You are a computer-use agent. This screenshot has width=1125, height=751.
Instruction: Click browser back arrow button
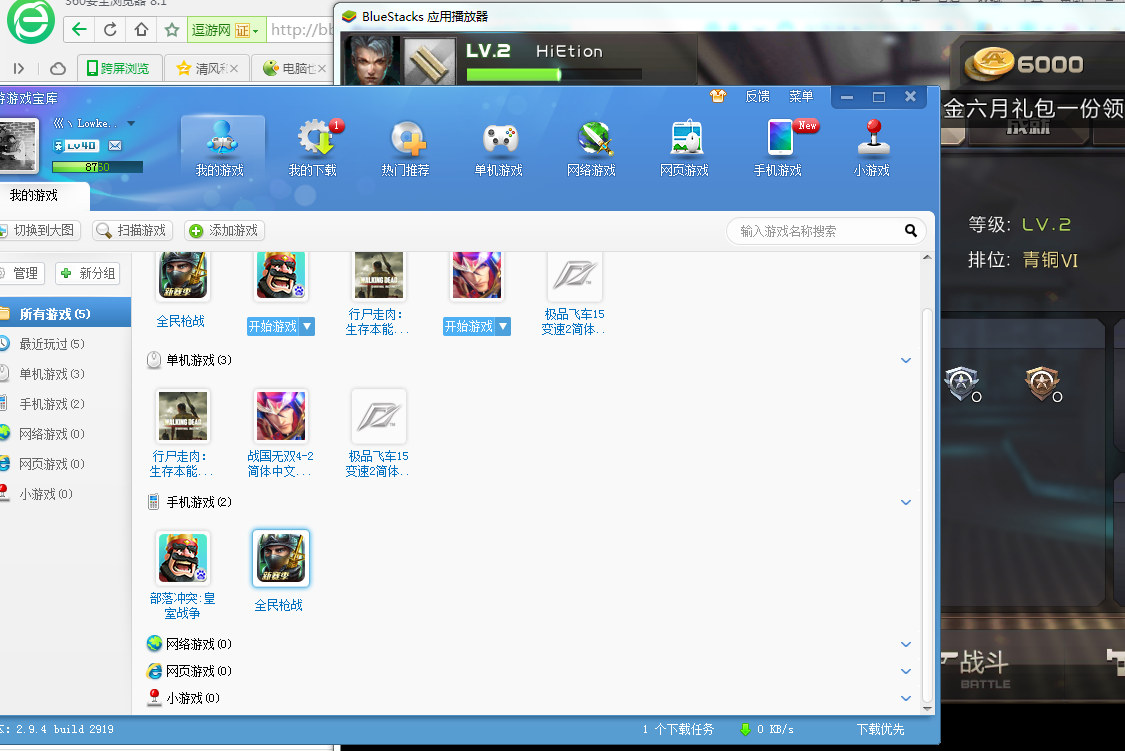79,29
